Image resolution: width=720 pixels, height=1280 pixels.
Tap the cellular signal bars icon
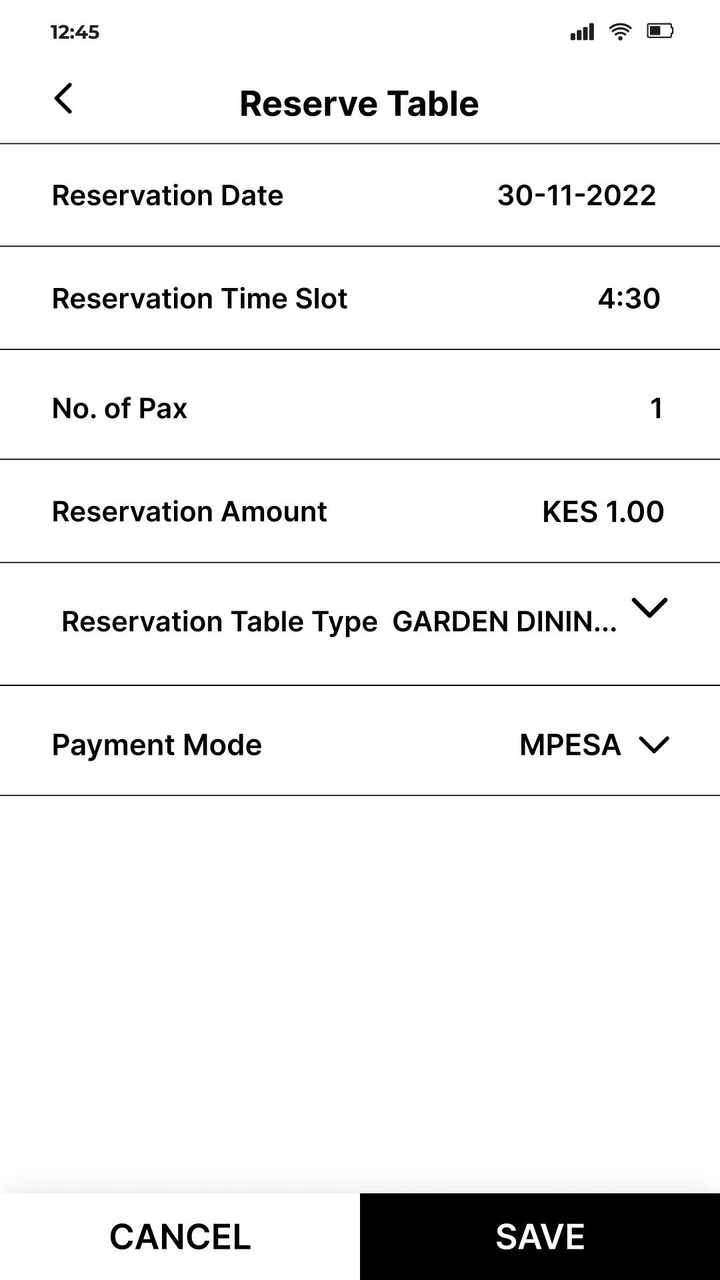point(582,33)
